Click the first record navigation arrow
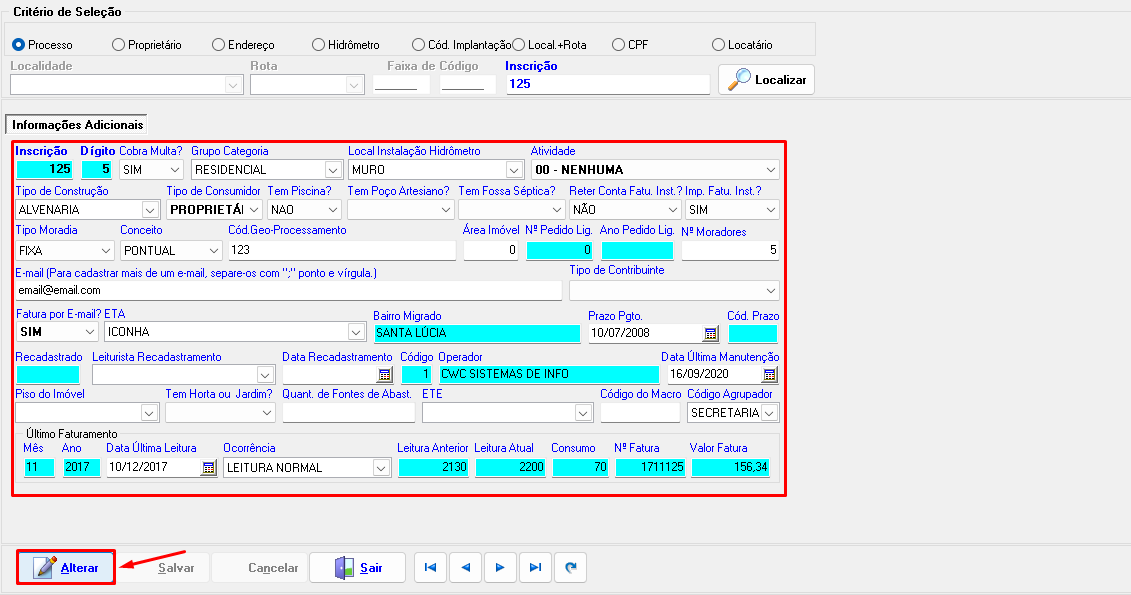Image resolution: width=1131 pixels, height=595 pixels. click(x=430, y=567)
